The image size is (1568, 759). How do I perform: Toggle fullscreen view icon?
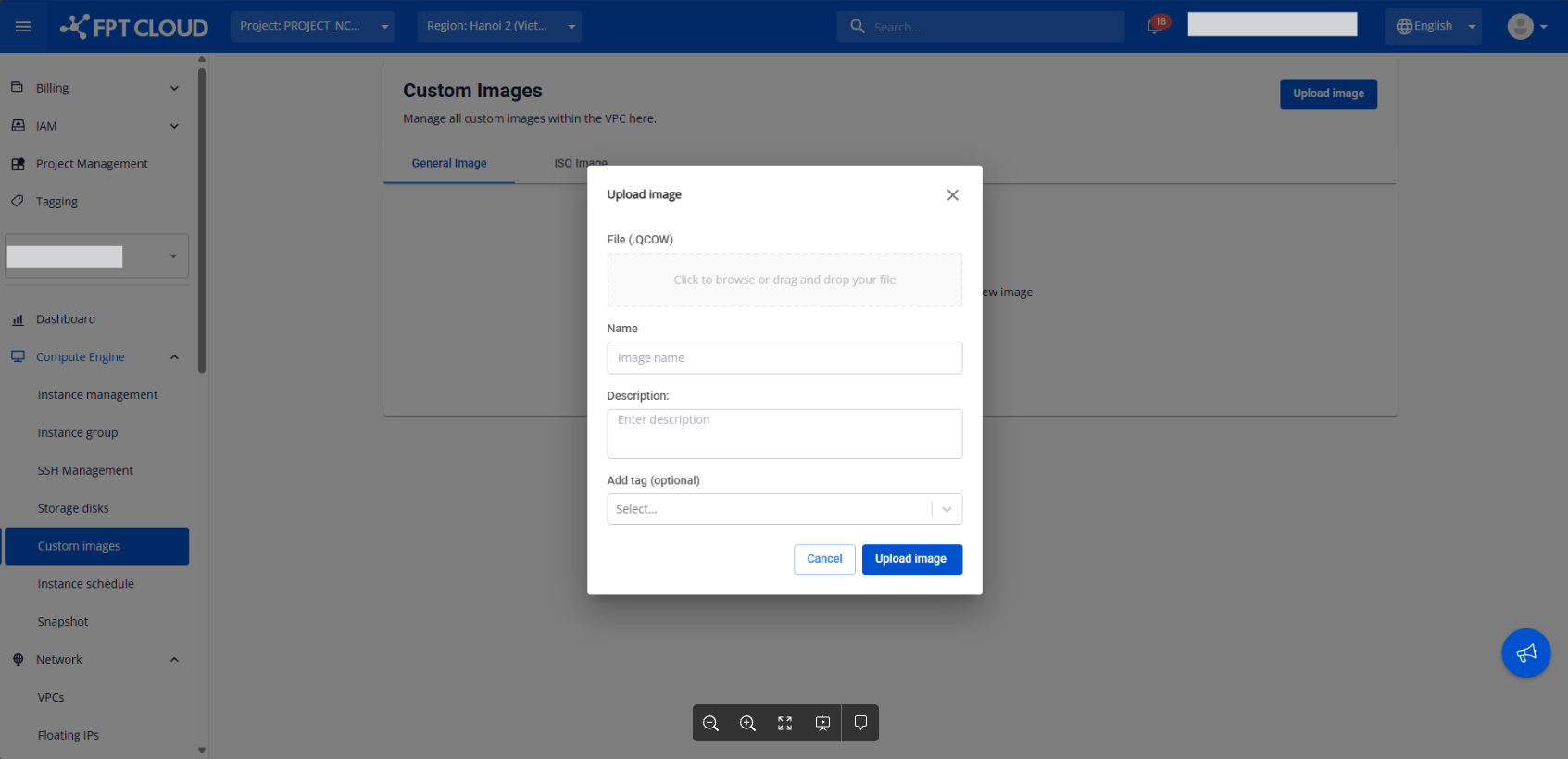point(784,724)
